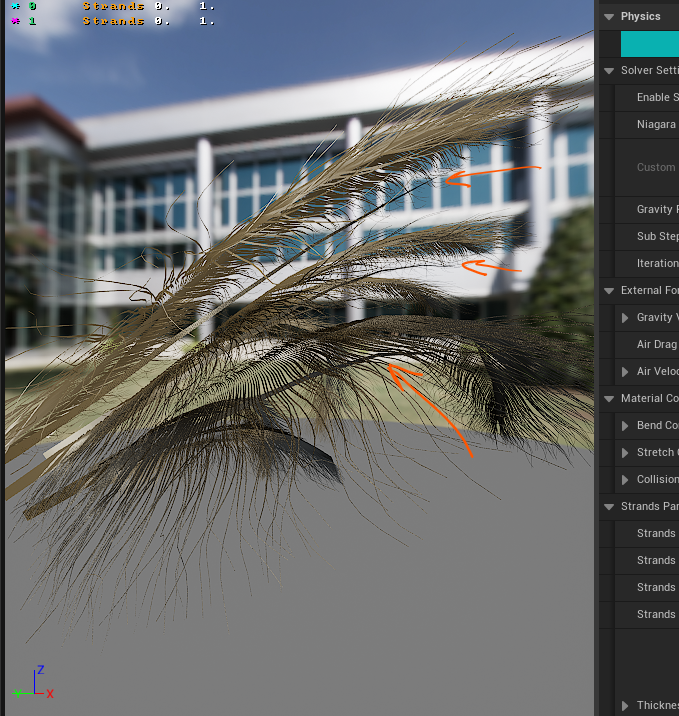Click group 0 strands cyan marker
Image resolution: width=679 pixels, height=716 pixels.
click(x=14, y=6)
